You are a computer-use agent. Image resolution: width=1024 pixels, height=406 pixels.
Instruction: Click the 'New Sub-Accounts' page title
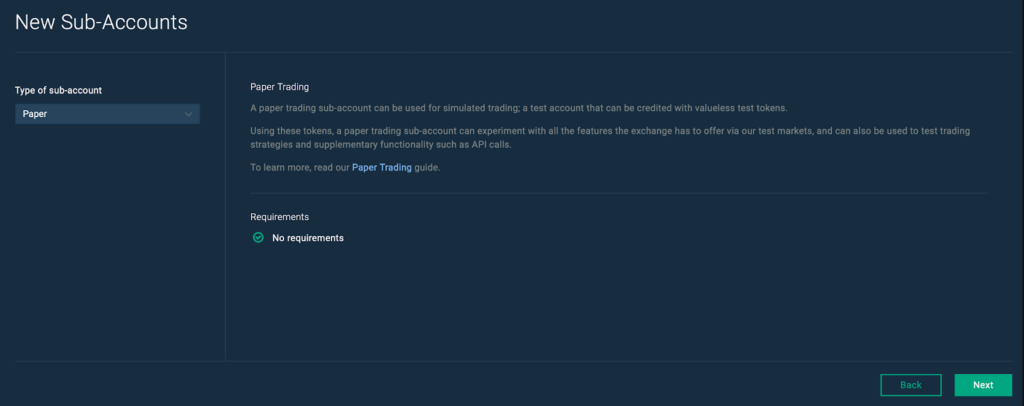tap(101, 22)
